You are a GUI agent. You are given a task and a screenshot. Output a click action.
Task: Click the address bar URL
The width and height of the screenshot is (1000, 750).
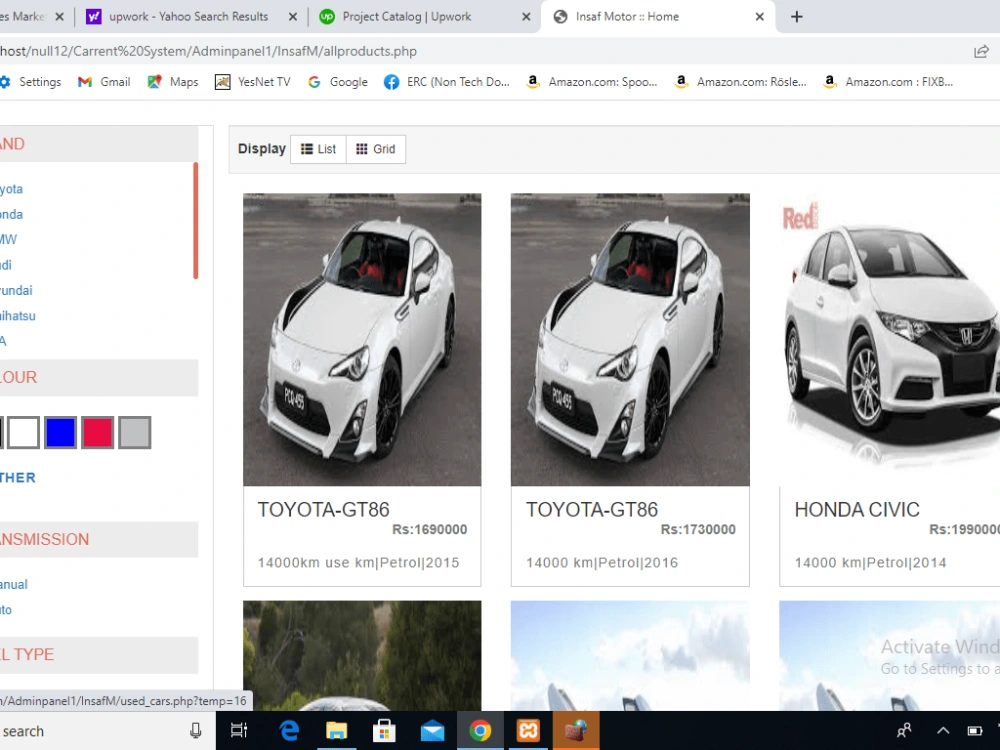click(209, 52)
